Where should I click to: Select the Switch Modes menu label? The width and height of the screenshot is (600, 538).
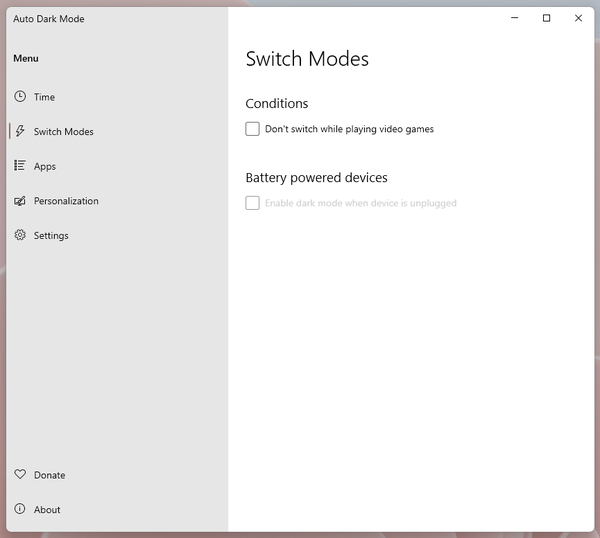(63, 132)
